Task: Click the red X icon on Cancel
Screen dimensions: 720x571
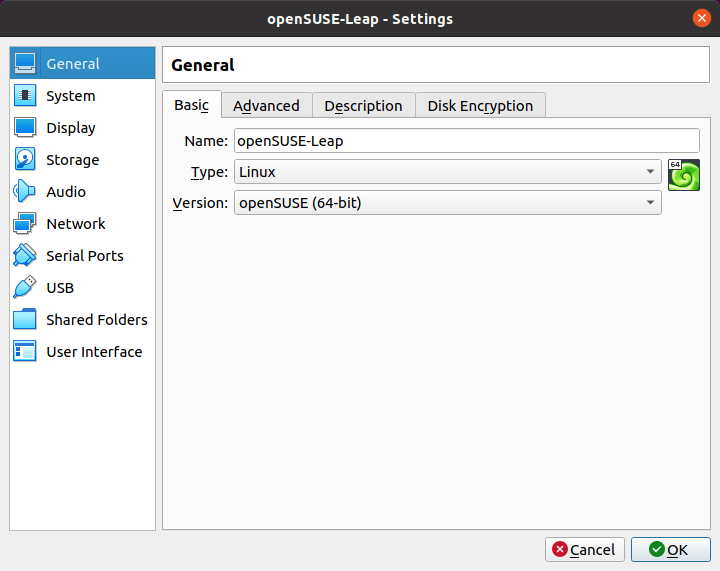Action: [560, 549]
